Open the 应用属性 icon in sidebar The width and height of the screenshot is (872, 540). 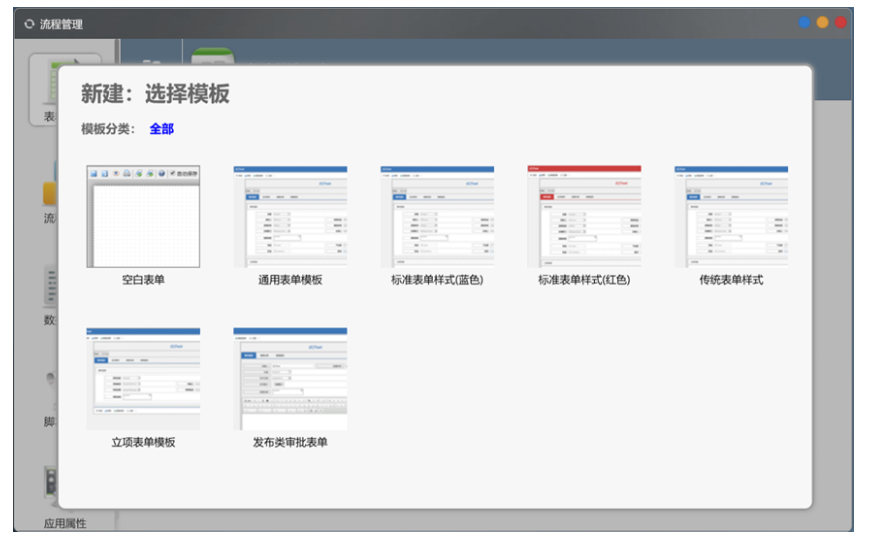tap(49, 485)
